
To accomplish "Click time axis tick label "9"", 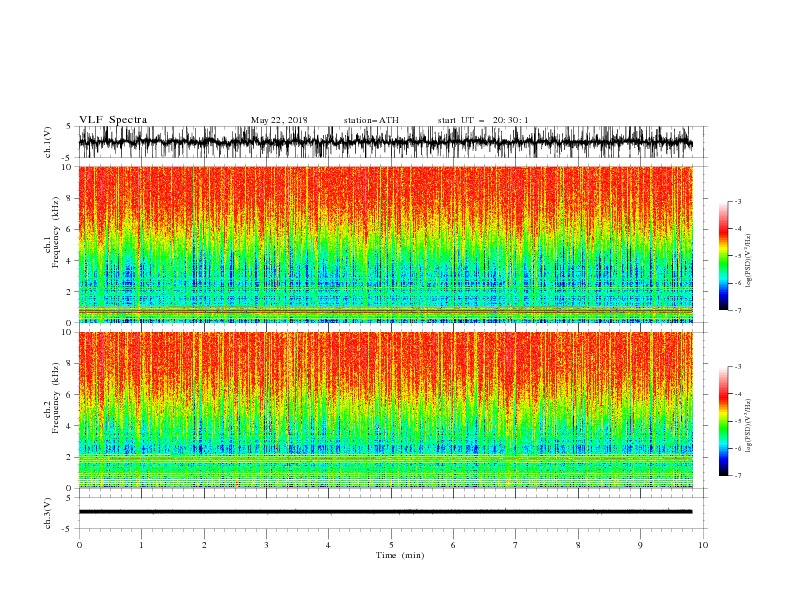I will pos(640,545).
